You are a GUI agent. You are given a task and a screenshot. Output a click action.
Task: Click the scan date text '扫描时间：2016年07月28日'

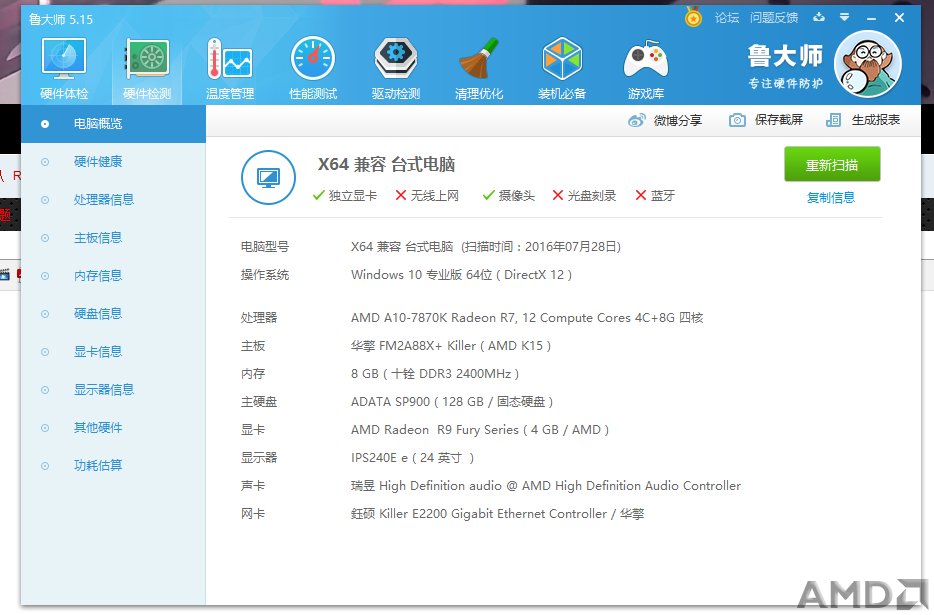(541, 247)
